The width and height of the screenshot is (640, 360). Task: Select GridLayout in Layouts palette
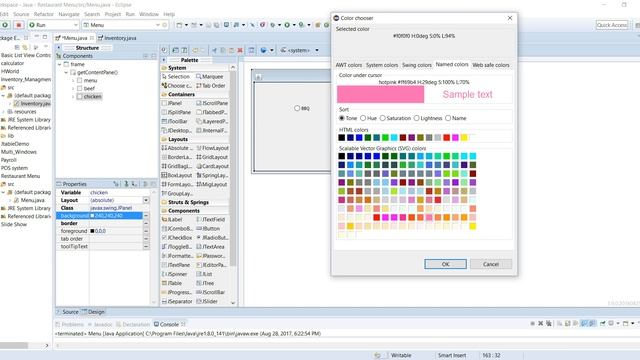(212, 157)
